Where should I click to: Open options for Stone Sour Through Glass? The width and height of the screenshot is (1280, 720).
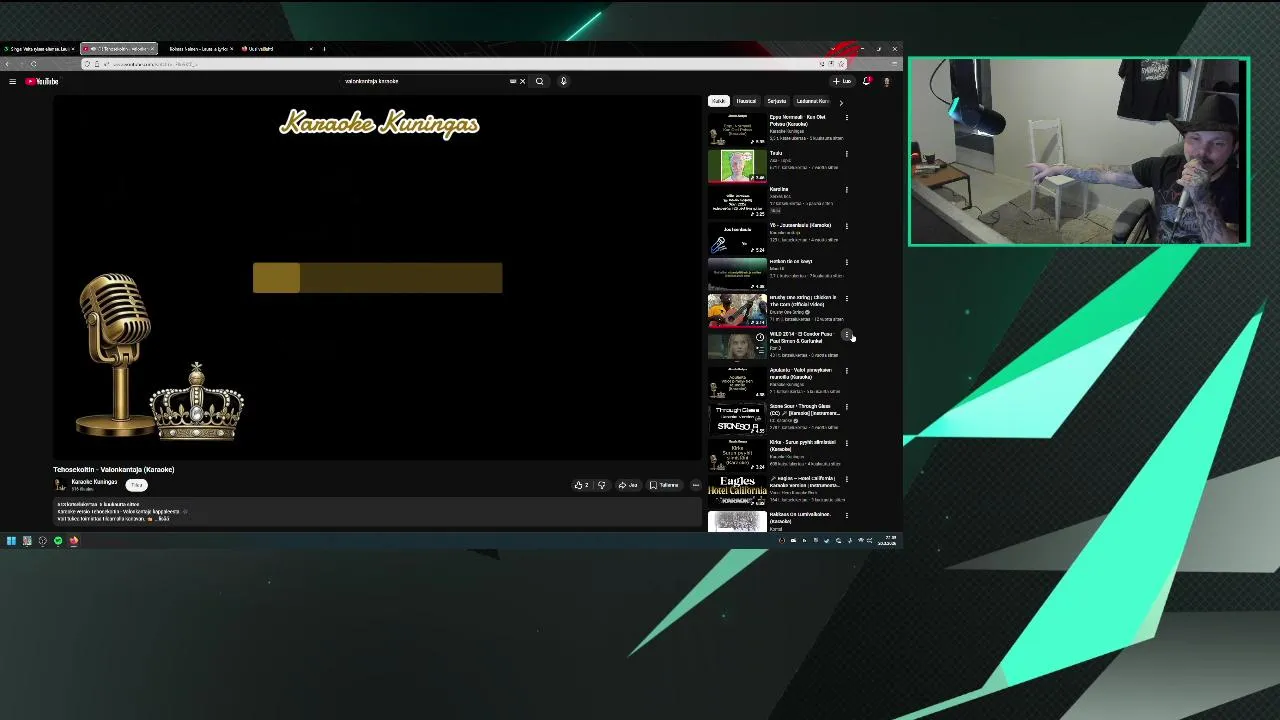click(x=847, y=407)
